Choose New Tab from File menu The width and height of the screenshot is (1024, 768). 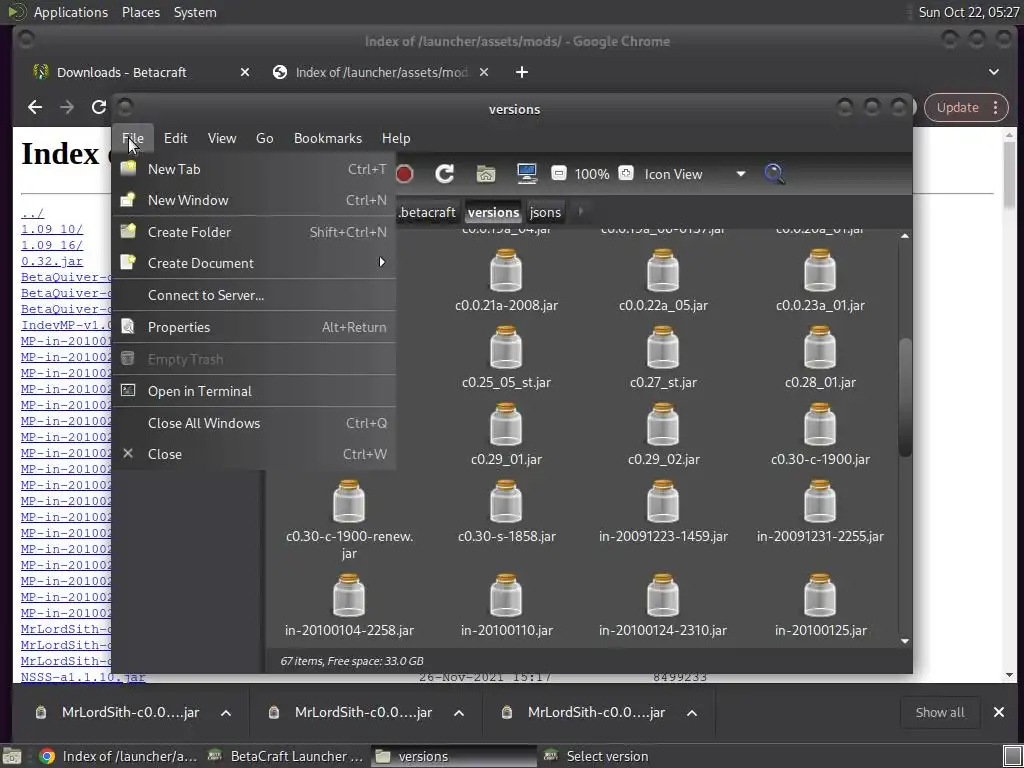coord(174,169)
